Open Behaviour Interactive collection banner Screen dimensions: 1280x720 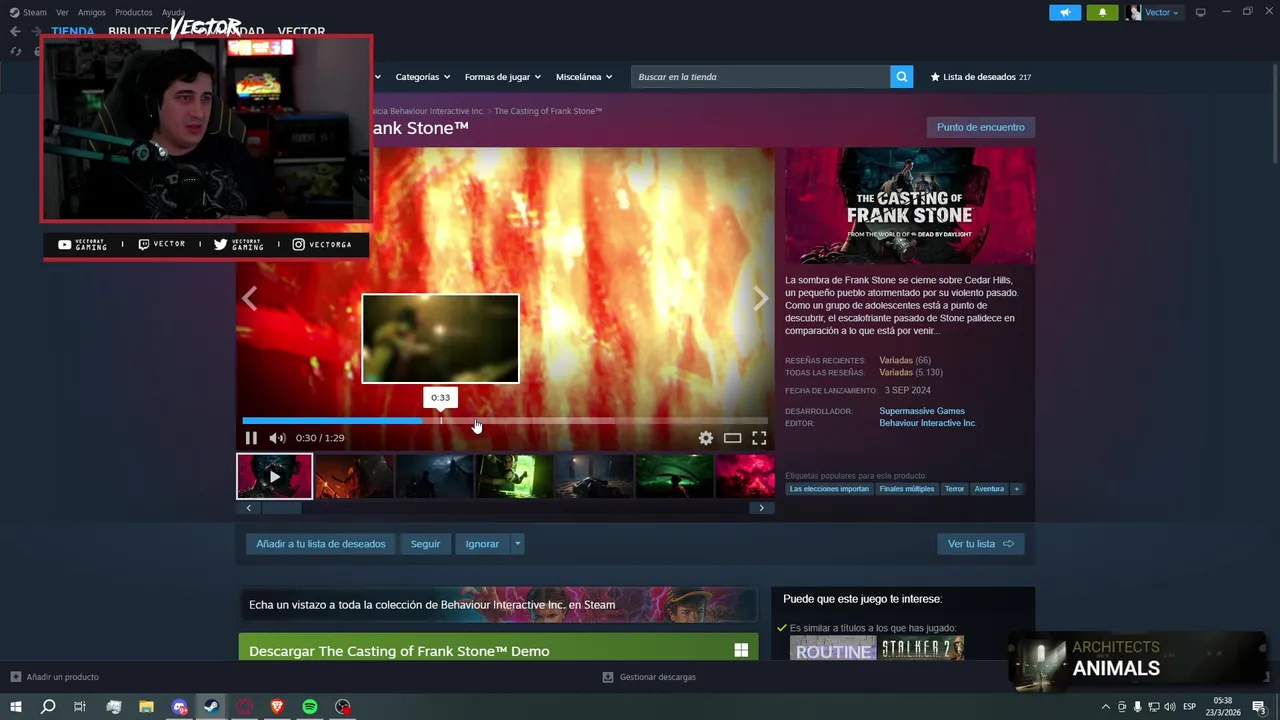(x=498, y=605)
